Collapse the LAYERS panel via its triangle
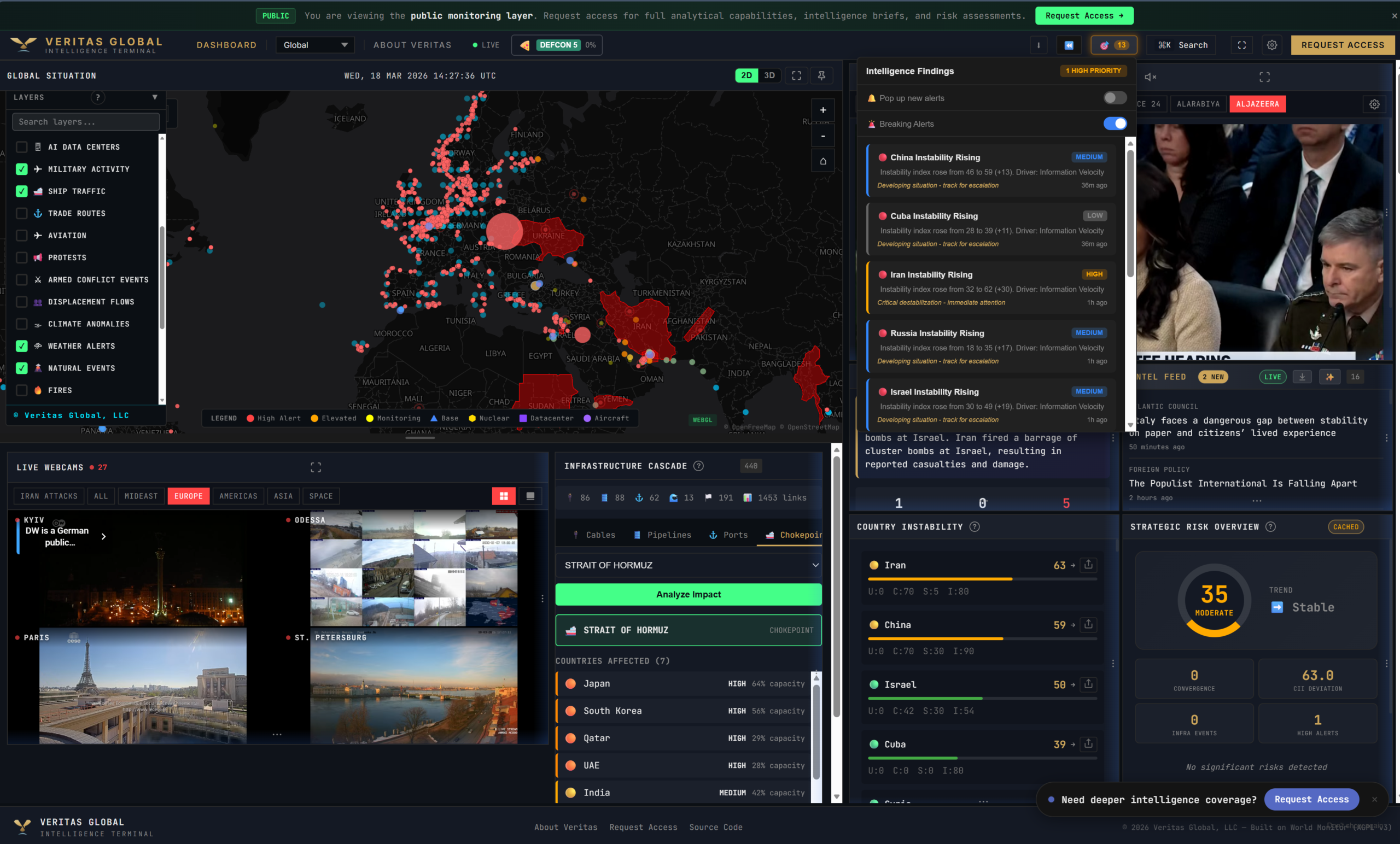Viewport: 1400px width, 844px height. [x=155, y=98]
